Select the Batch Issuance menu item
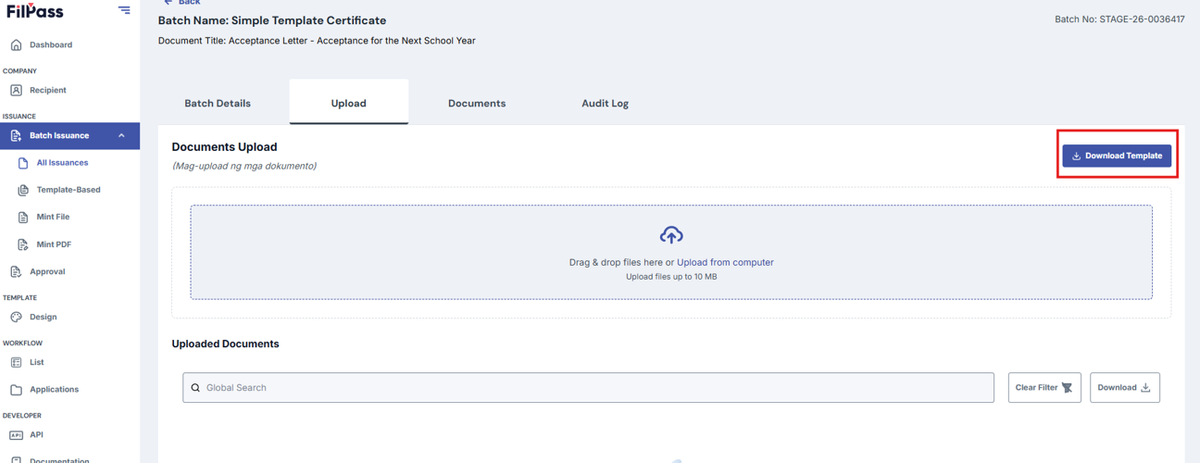This screenshot has width=1200, height=463. click(70, 135)
